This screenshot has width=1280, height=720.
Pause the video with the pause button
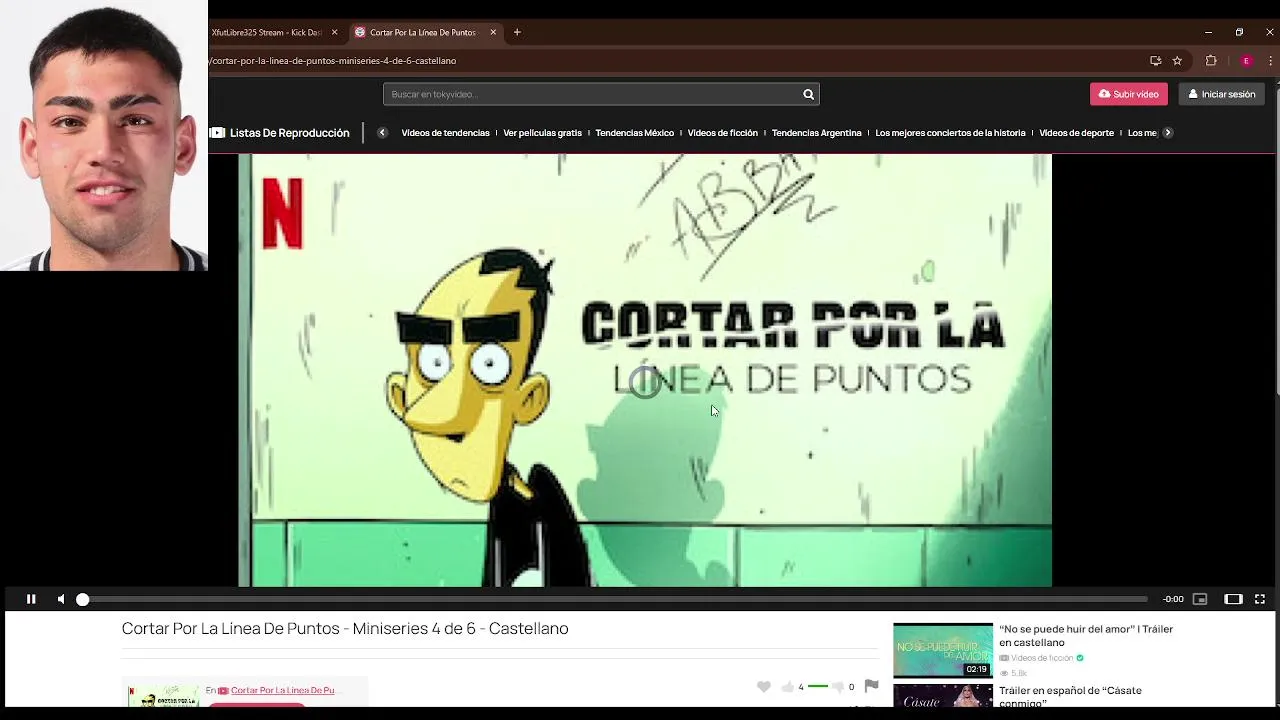31,599
